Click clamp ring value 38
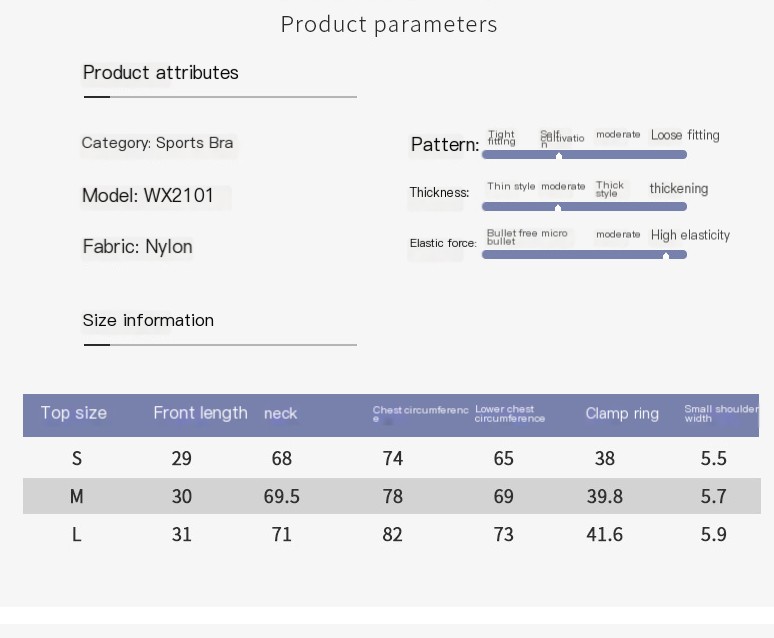Screen dimensions: 774x638 pyautogui.click(x=605, y=459)
